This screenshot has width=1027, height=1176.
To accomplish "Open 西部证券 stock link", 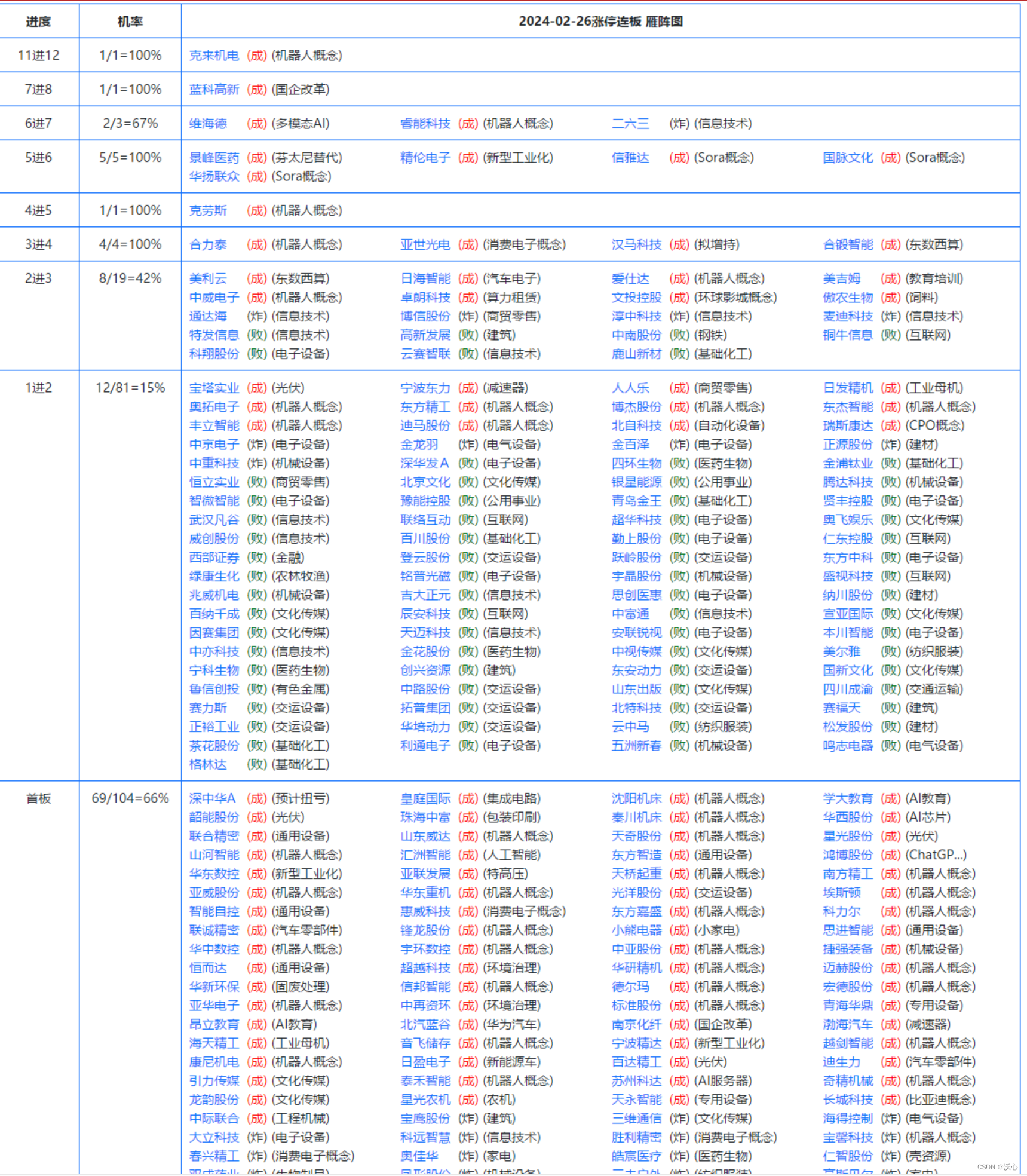I will (x=214, y=558).
